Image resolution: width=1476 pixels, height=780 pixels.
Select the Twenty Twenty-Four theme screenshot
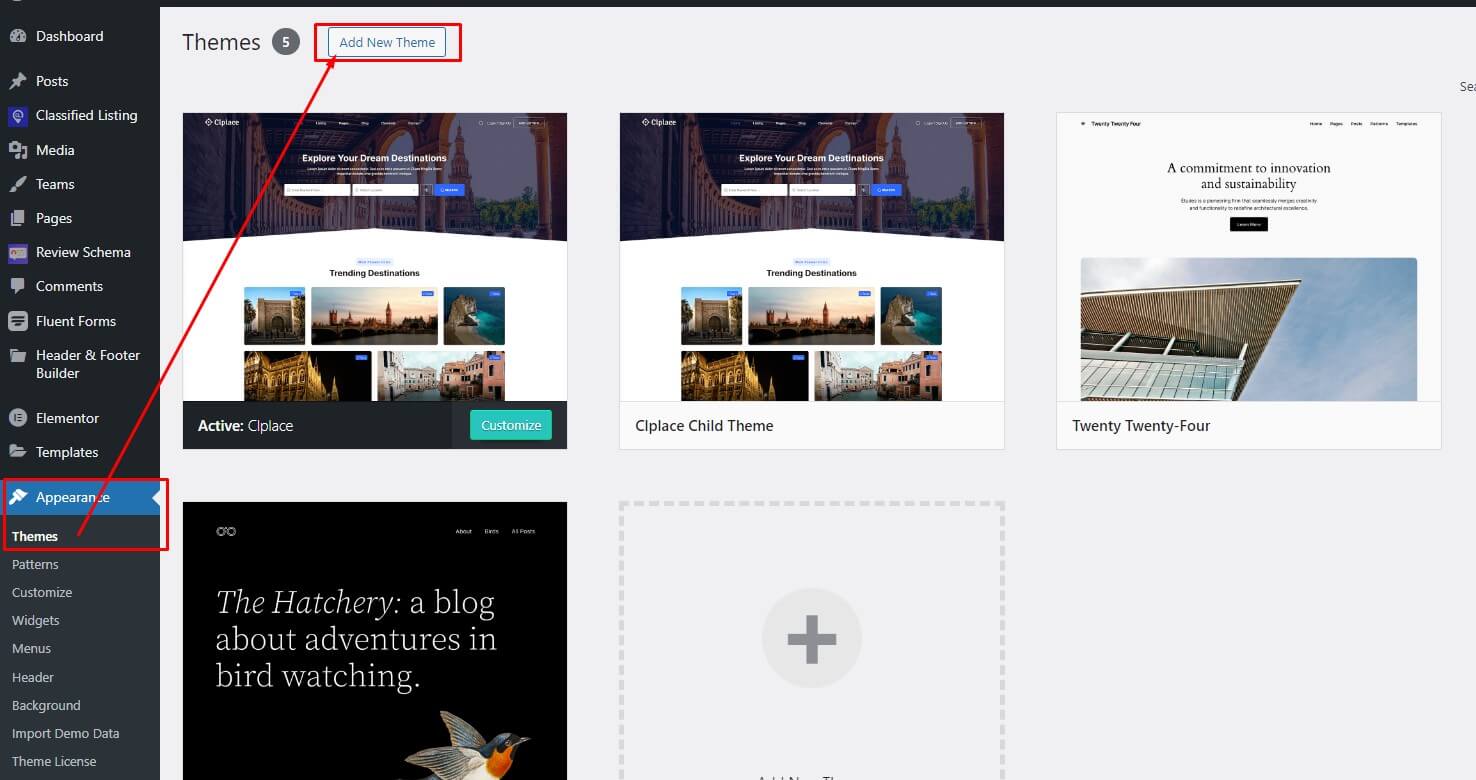click(1249, 257)
